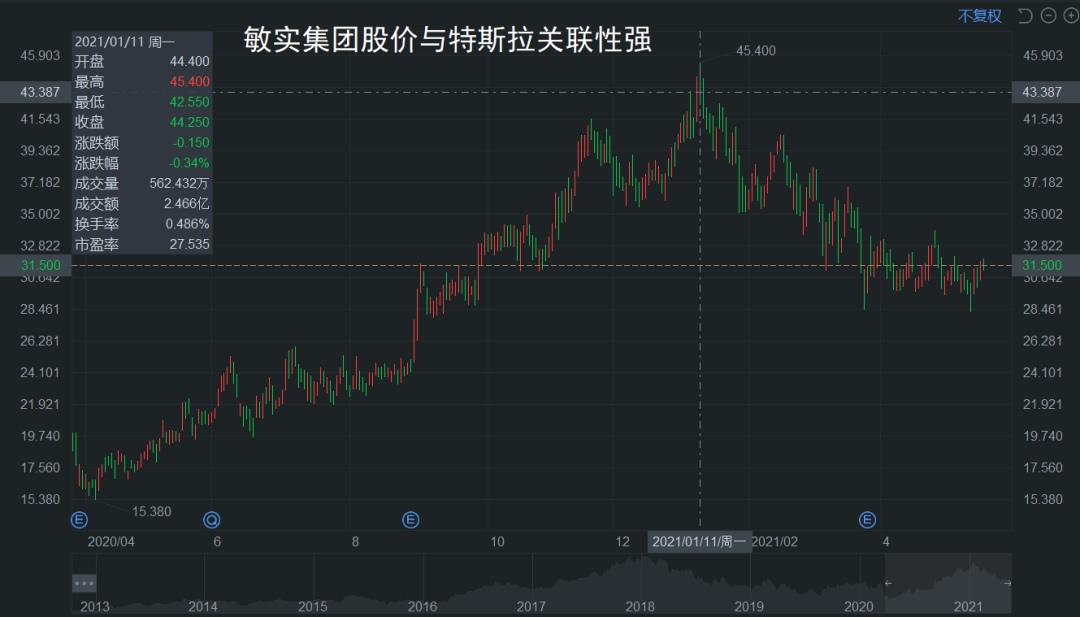Click the E event marker before April 2021
The image size is (1080, 617).
[x=867, y=520]
